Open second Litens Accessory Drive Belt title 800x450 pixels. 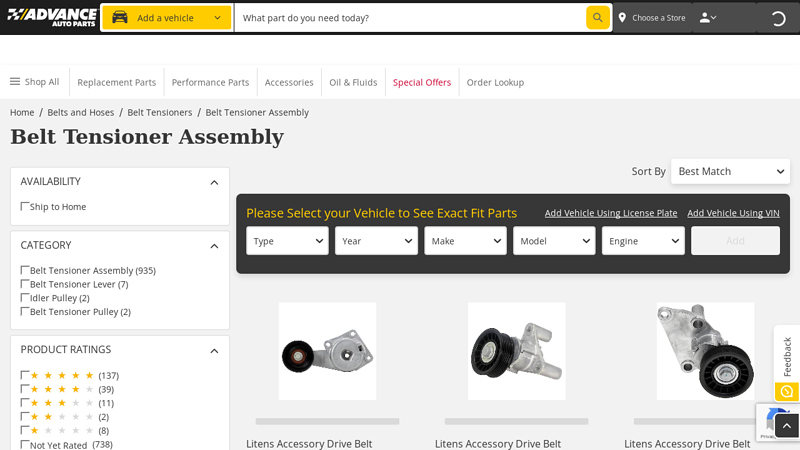(498, 444)
